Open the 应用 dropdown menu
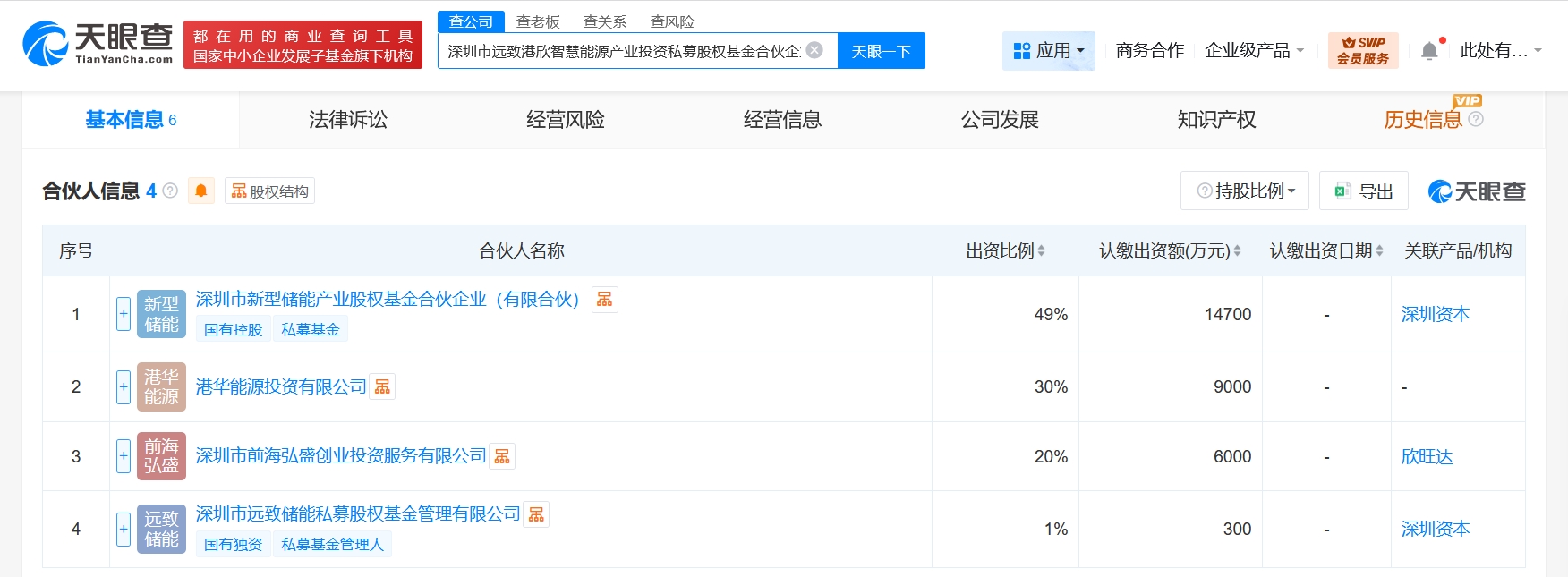Screen dimensions: 1568x577 [1048, 51]
